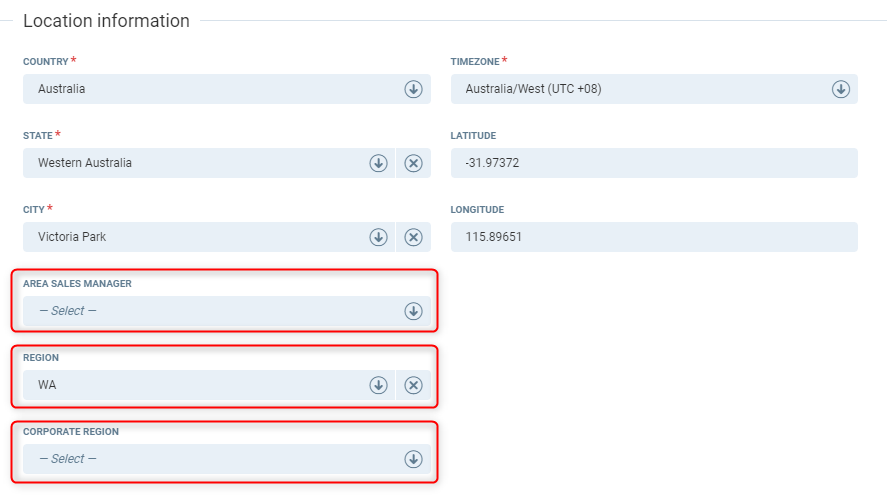
Task: Click the Region field's down-arrow icon
Action: [378, 385]
